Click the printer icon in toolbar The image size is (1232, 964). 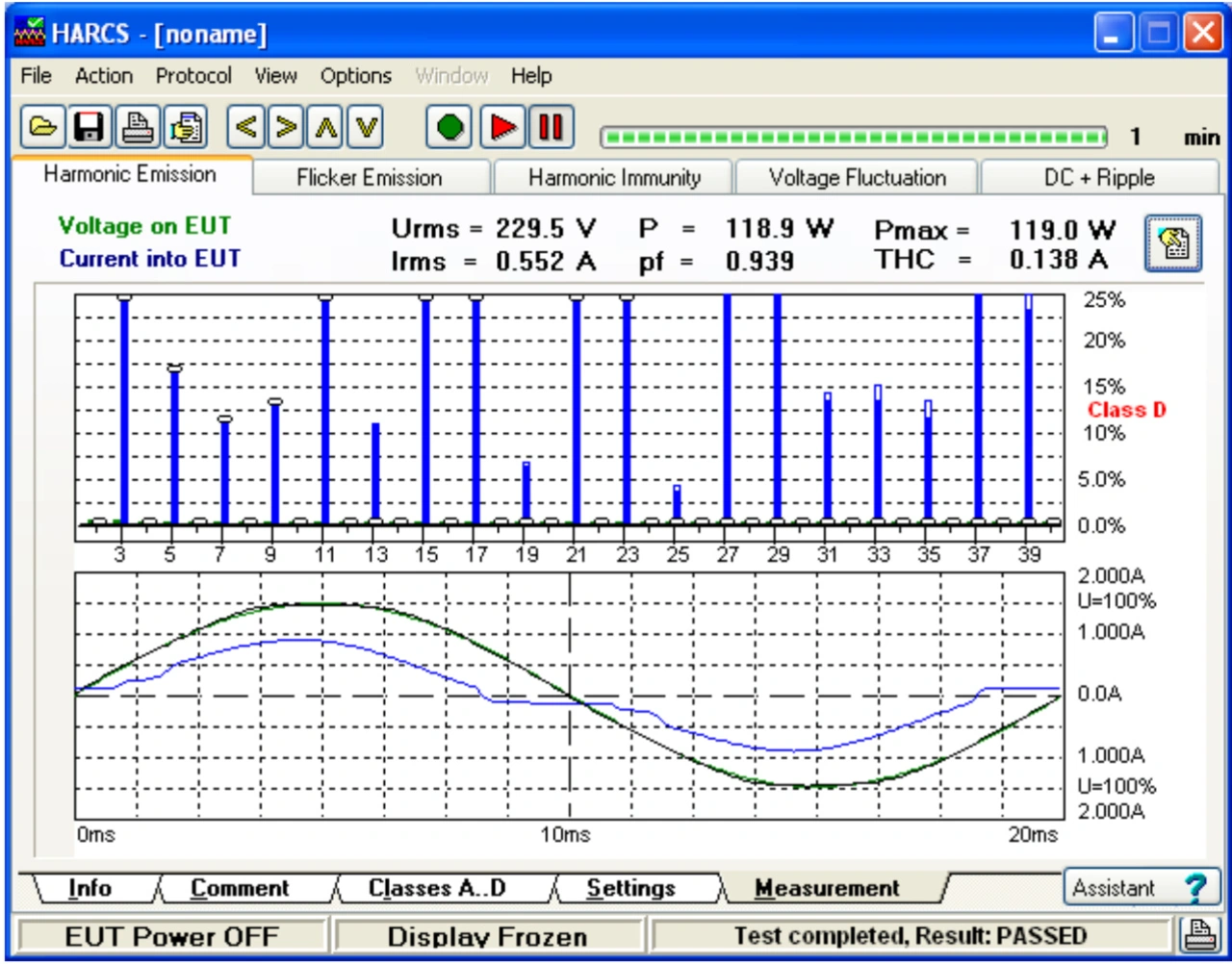(x=139, y=127)
